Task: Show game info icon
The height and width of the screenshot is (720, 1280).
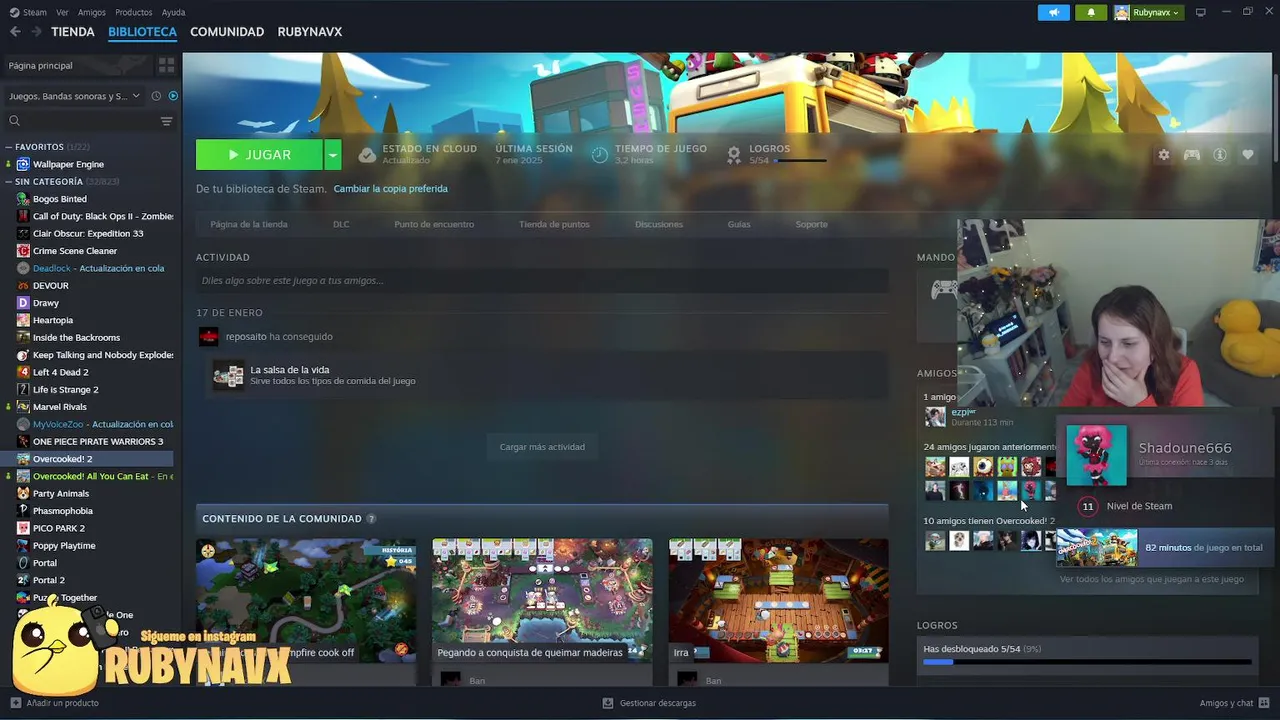Action: 1220,155
